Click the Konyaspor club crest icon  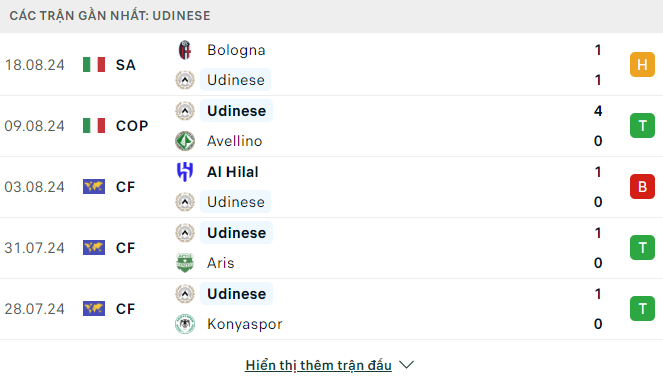[x=185, y=324]
